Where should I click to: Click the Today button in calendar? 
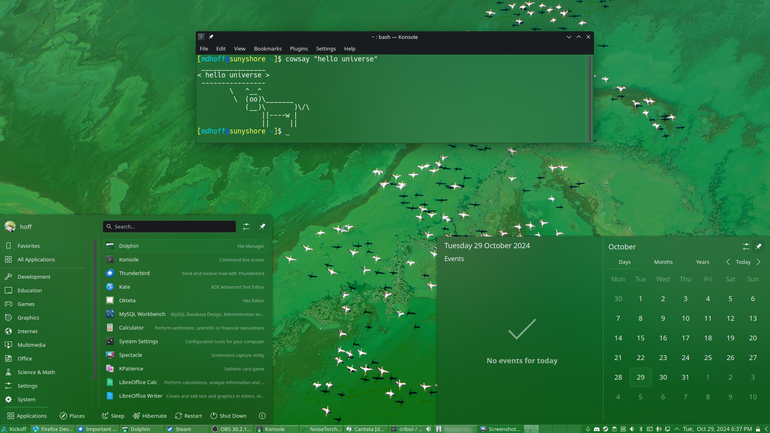[x=743, y=262]
